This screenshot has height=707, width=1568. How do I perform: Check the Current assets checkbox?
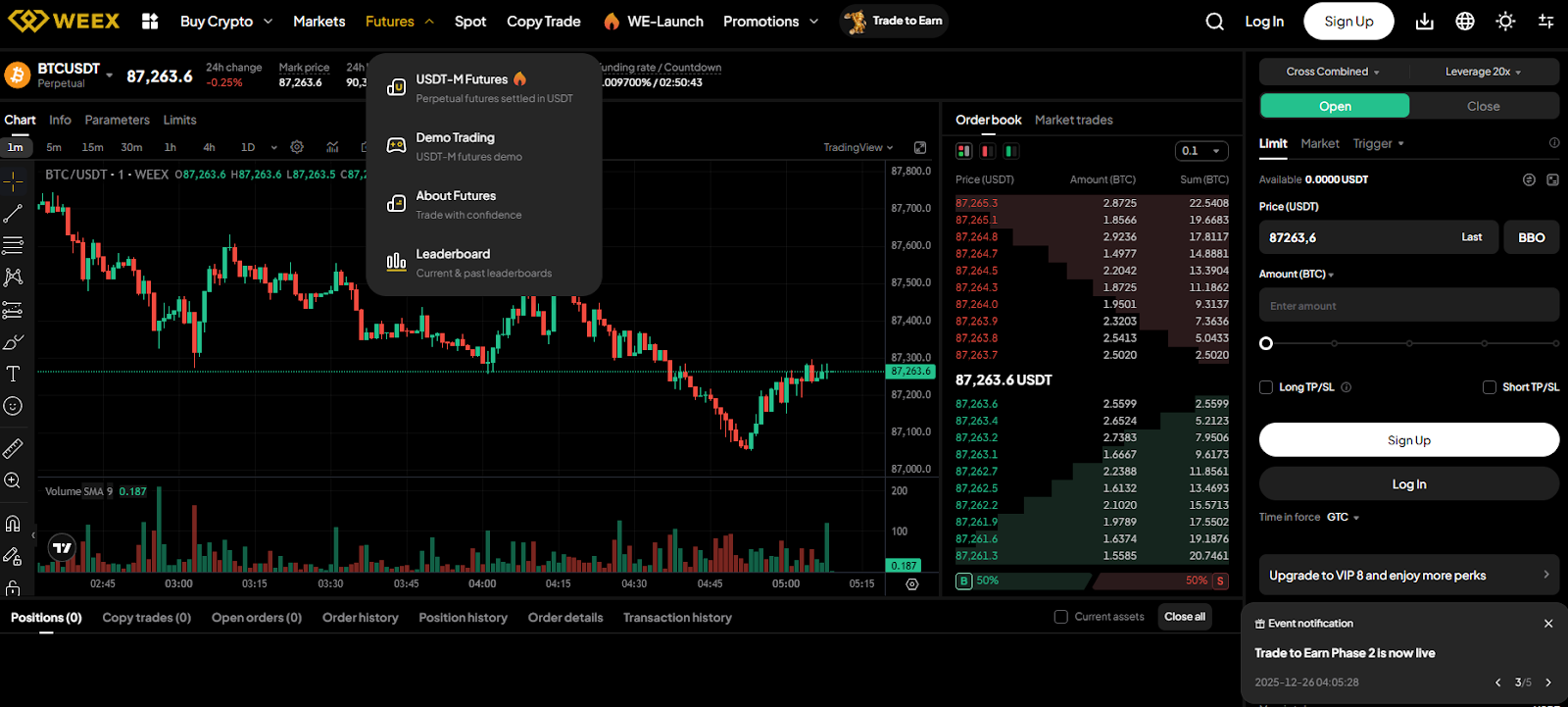(1060, 617)
